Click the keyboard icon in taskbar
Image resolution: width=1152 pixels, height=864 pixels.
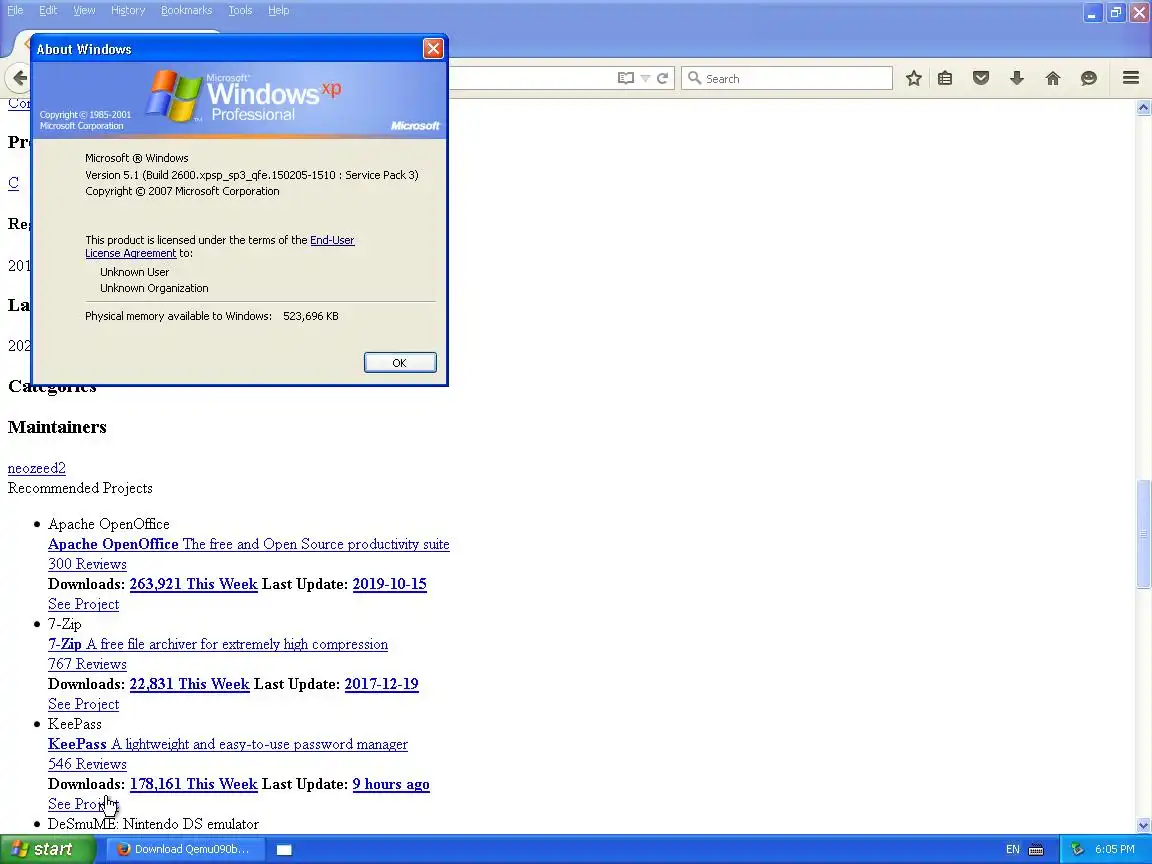coord(1036,849)
